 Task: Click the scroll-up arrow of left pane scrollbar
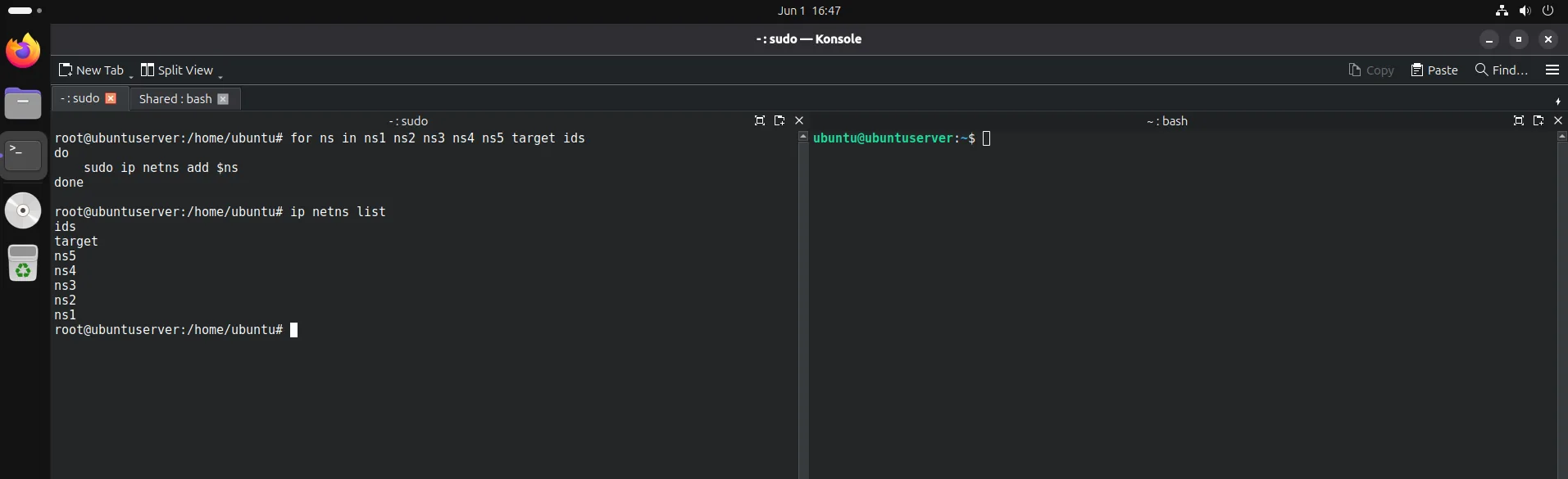tap(803, 136)
